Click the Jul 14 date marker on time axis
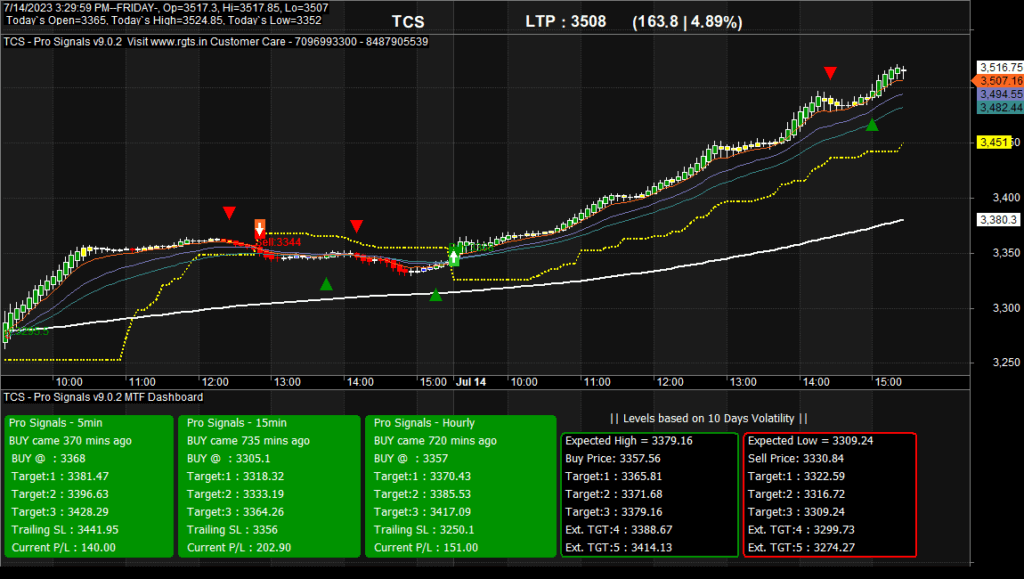The width and height of the screenshot is (1024, 579). [471, 382]
